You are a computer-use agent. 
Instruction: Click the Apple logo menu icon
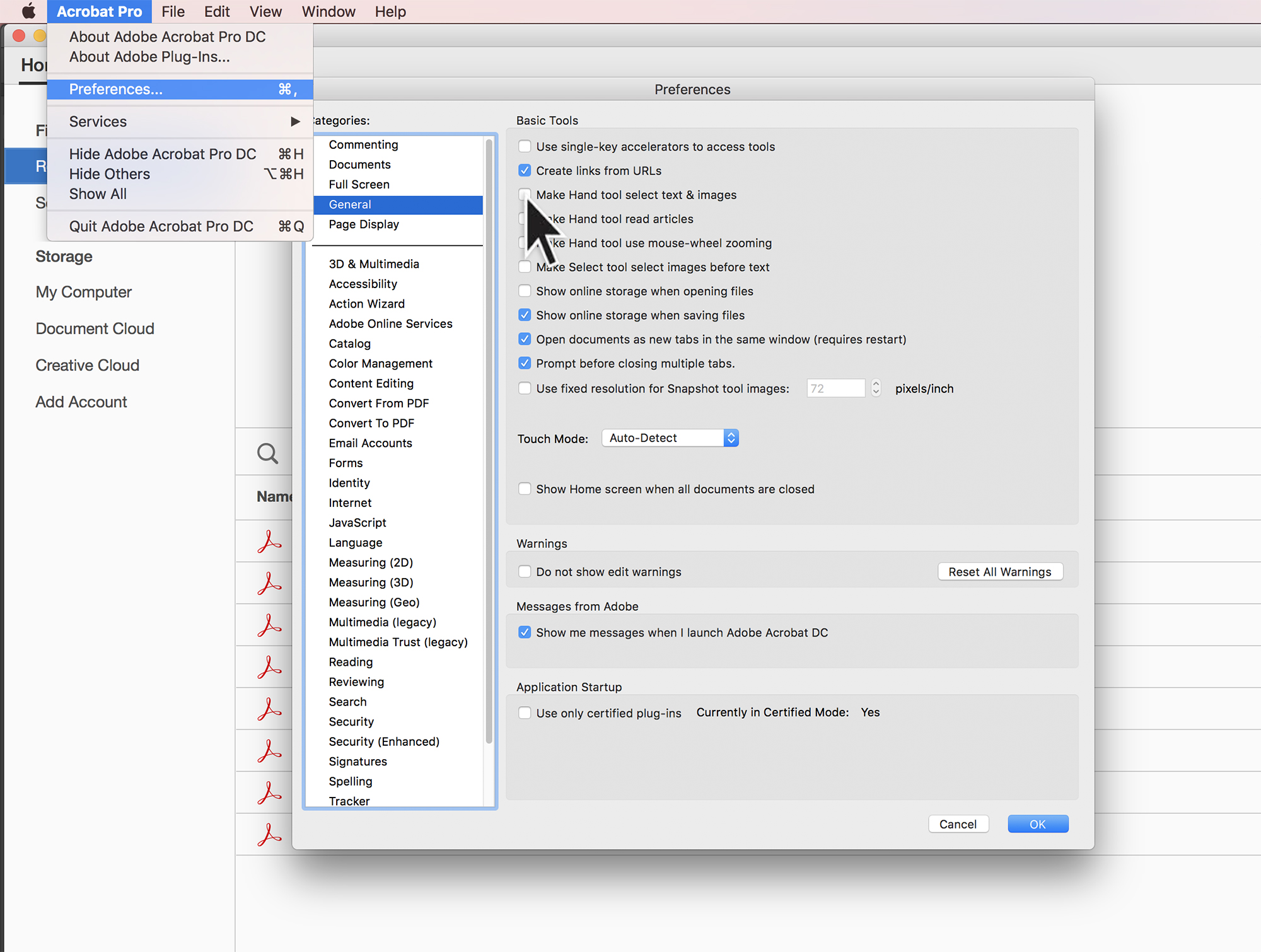(x=28, y=11)
